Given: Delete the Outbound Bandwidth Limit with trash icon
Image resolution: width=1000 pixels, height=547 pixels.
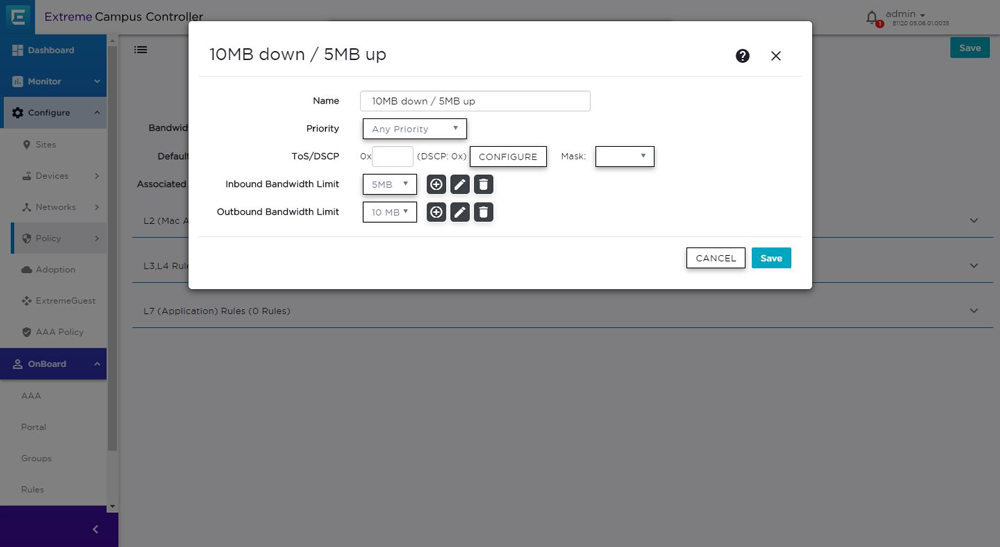Looking at the screenshot, I should pos(483,212).
